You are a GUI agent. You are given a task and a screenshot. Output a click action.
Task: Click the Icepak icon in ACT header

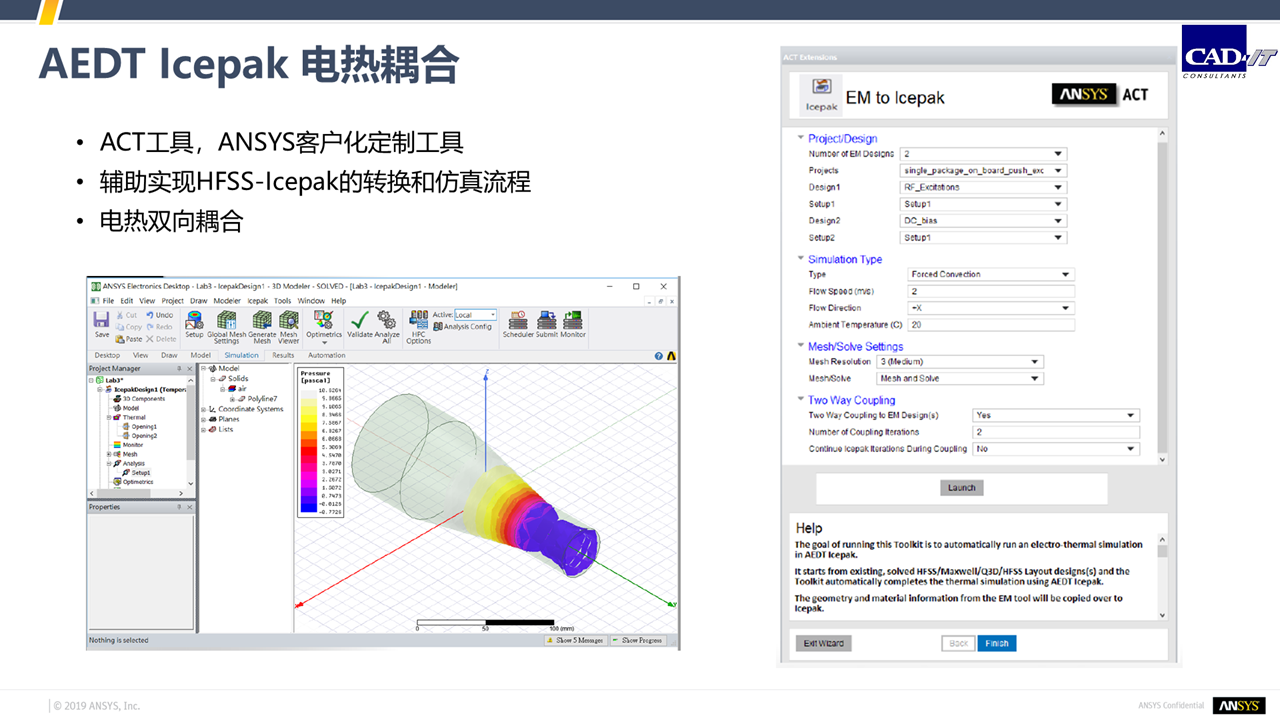(821, 93)
